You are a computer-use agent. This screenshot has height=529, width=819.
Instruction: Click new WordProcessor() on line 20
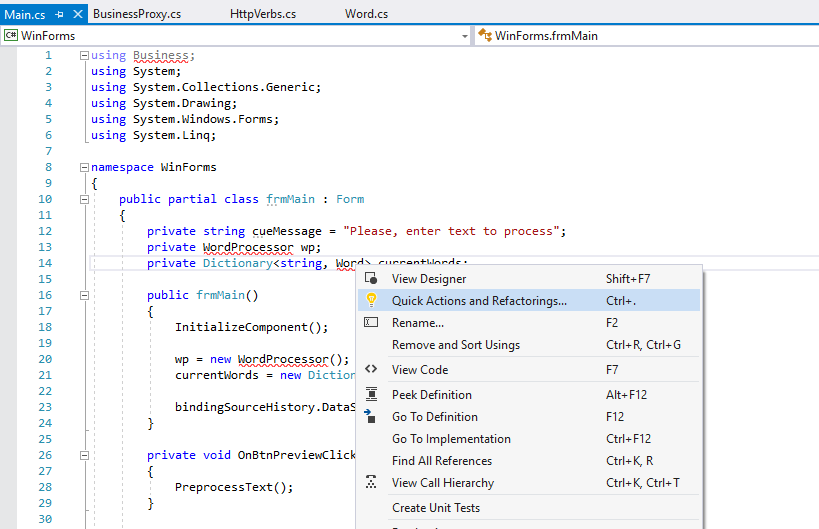pyautogui.click(x=276, y=359)
